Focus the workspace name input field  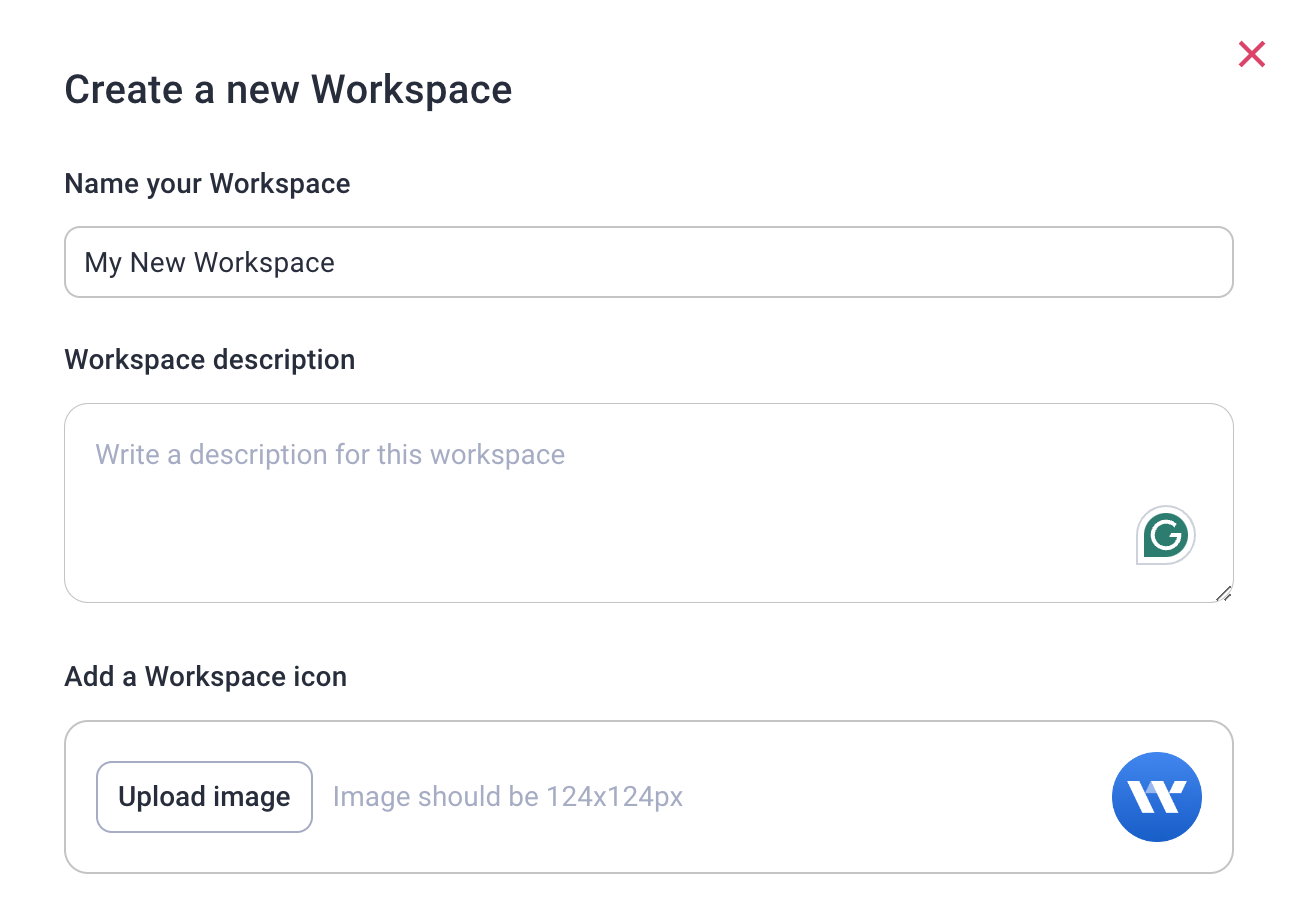click(648, 262)
